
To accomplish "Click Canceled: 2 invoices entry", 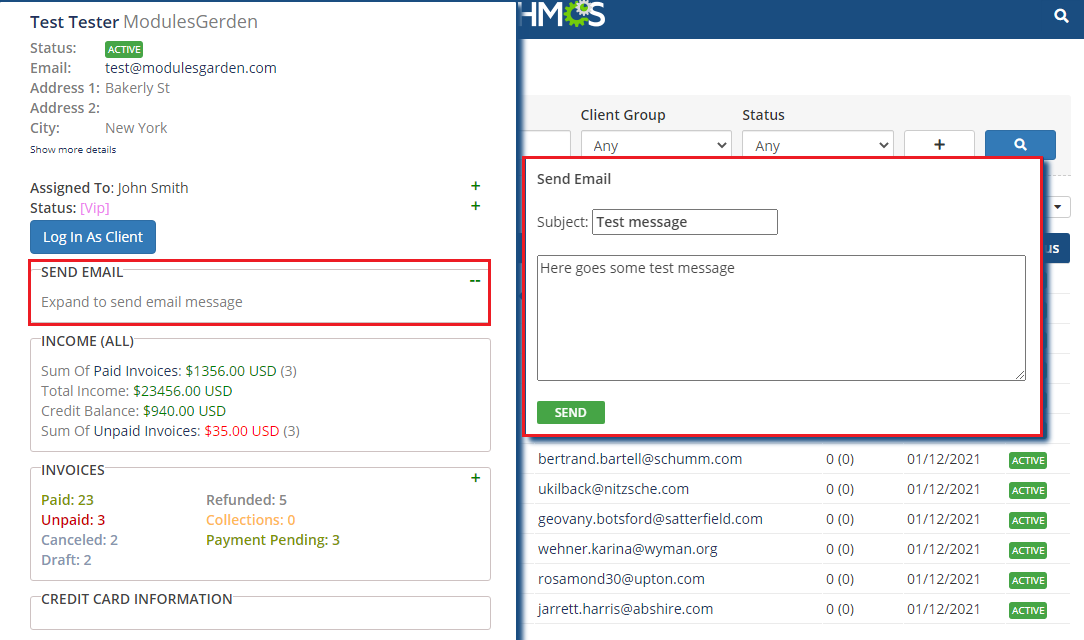I will tap(80, 540).
